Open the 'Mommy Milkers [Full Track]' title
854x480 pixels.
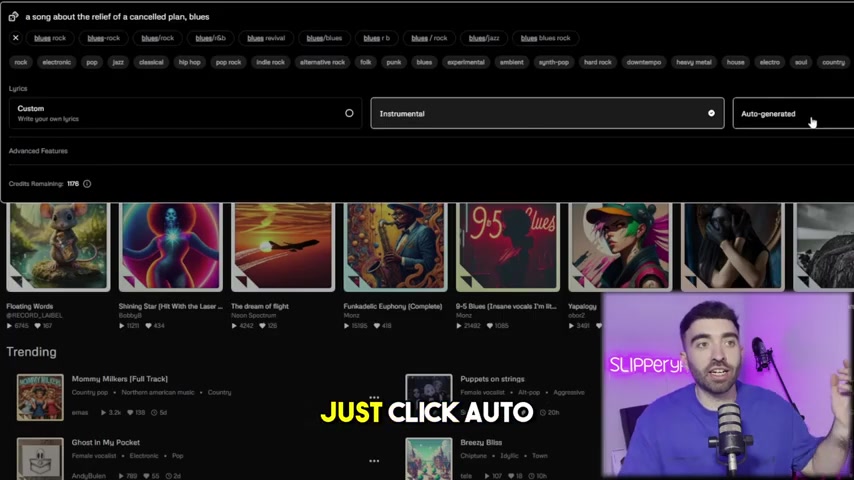click(120, 379)
